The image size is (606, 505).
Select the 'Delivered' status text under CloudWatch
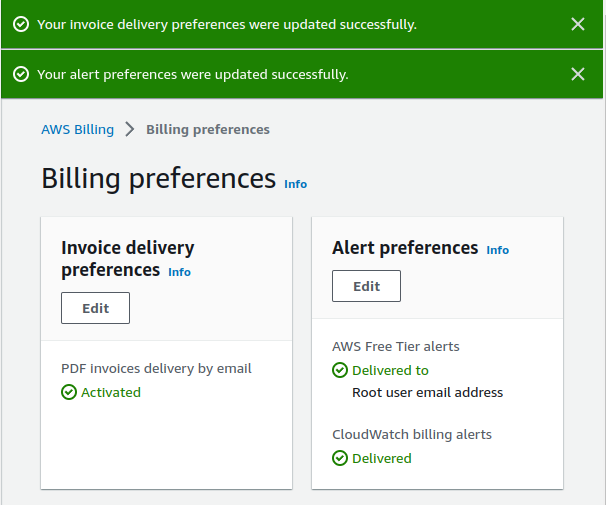click(x=382, y=458)
